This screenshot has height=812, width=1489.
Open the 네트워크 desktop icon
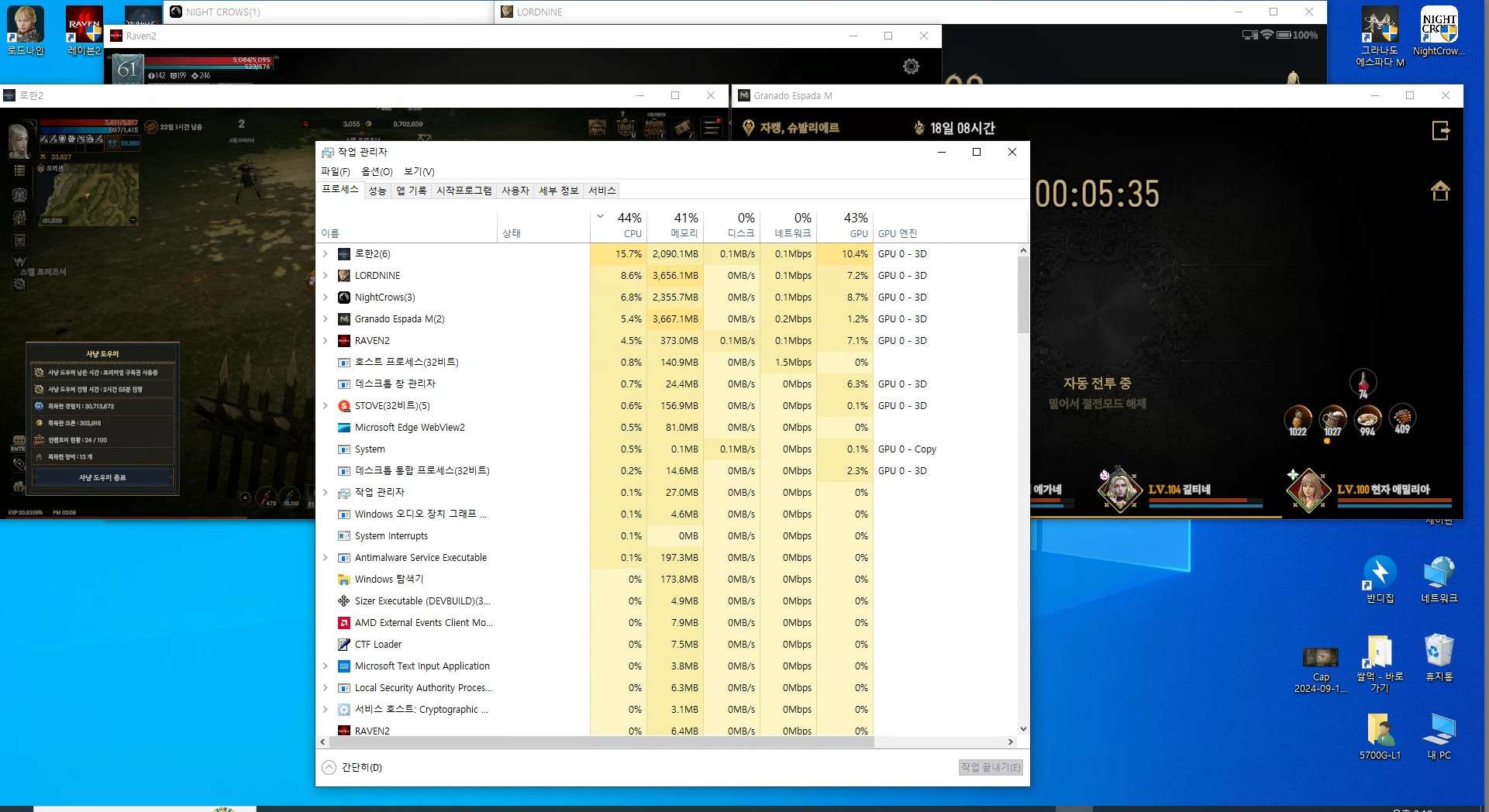pyautogui.click(x=1439, y=579)
